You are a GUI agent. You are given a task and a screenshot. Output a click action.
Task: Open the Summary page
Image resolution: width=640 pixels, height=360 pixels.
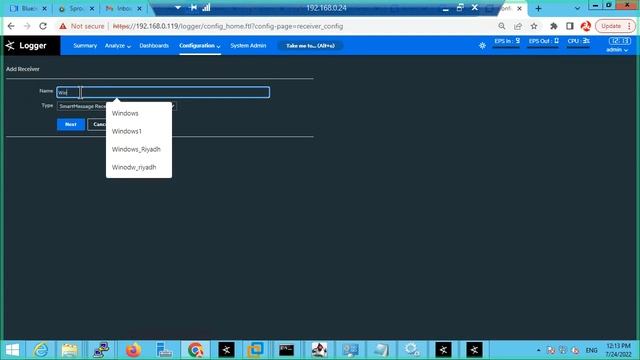coord(85,46)
